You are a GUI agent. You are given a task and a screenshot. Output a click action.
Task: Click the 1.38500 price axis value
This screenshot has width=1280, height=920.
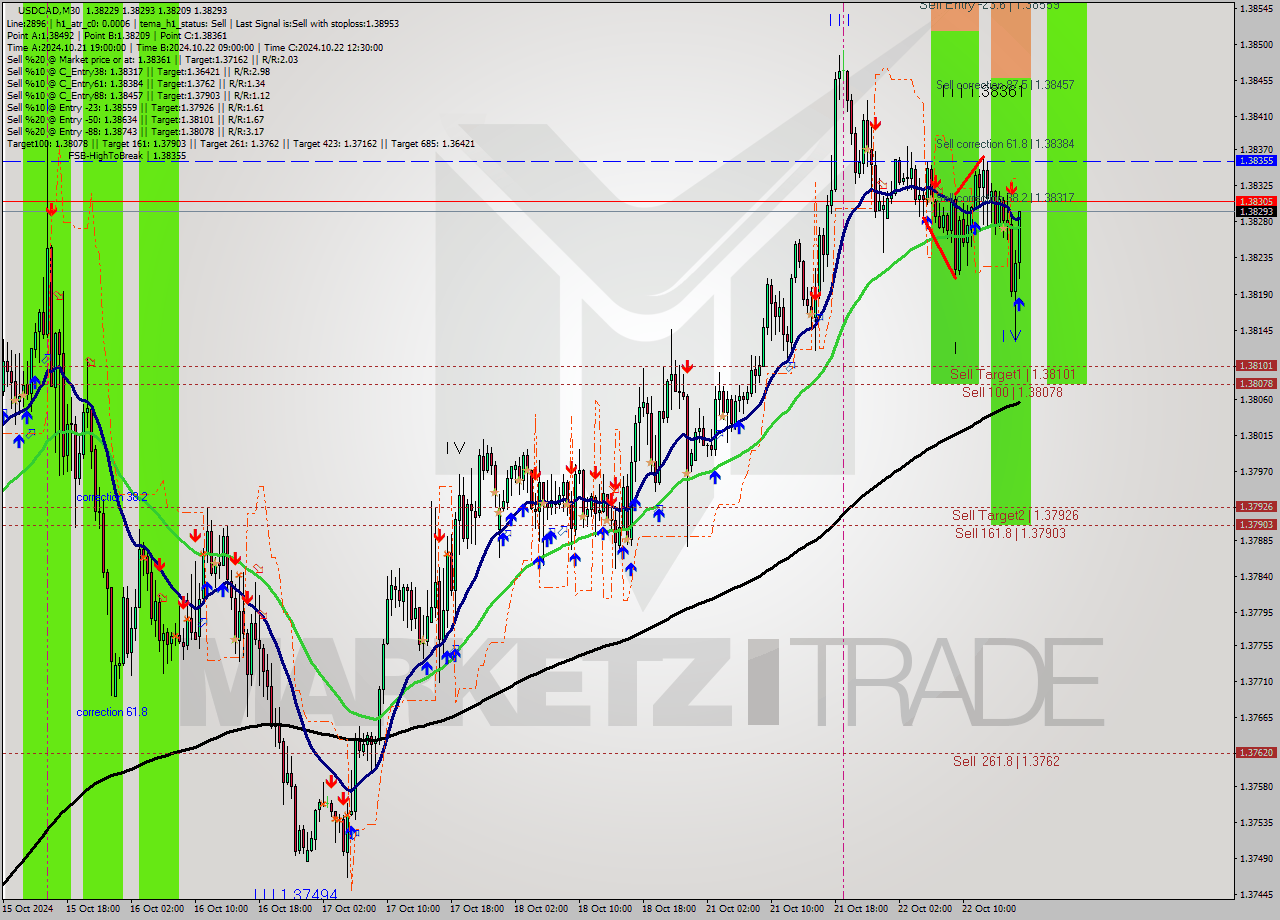click(x=1256, y=45)
